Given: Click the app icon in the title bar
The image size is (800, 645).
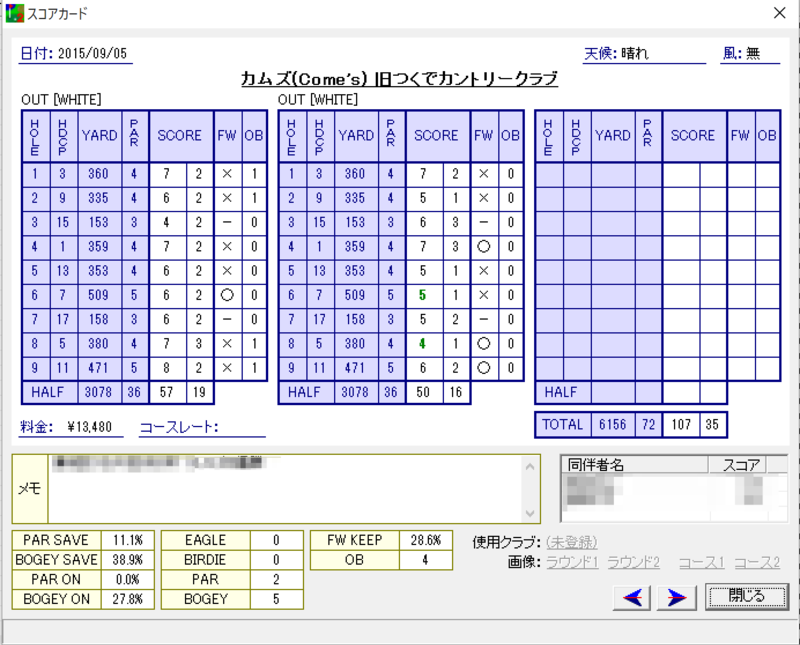Looking at the screenshot, I should pyautogui.click(x=14, y=13).
